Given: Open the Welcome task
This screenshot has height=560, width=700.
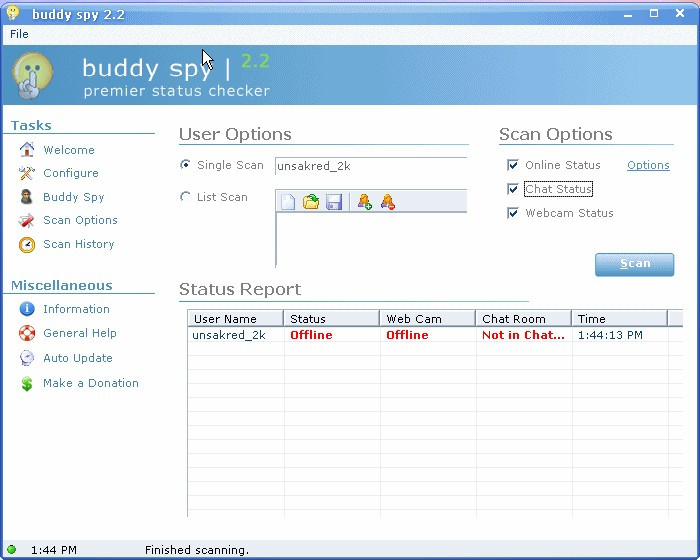Looking at the screenshot, I should click(69, 150).
